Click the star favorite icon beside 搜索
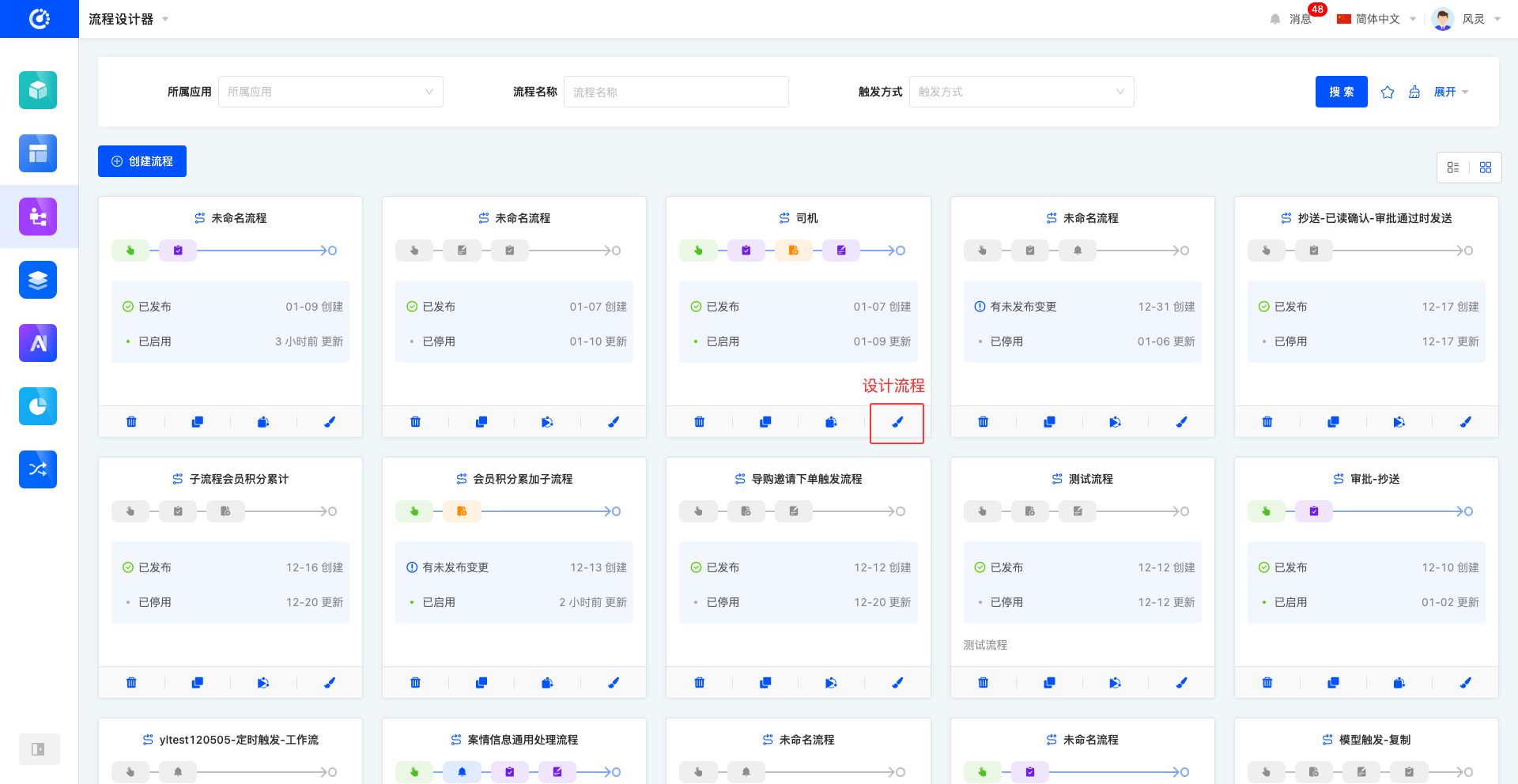Image resolution: width=1518 pixels, height=784 pixels. click(1388, 92)
